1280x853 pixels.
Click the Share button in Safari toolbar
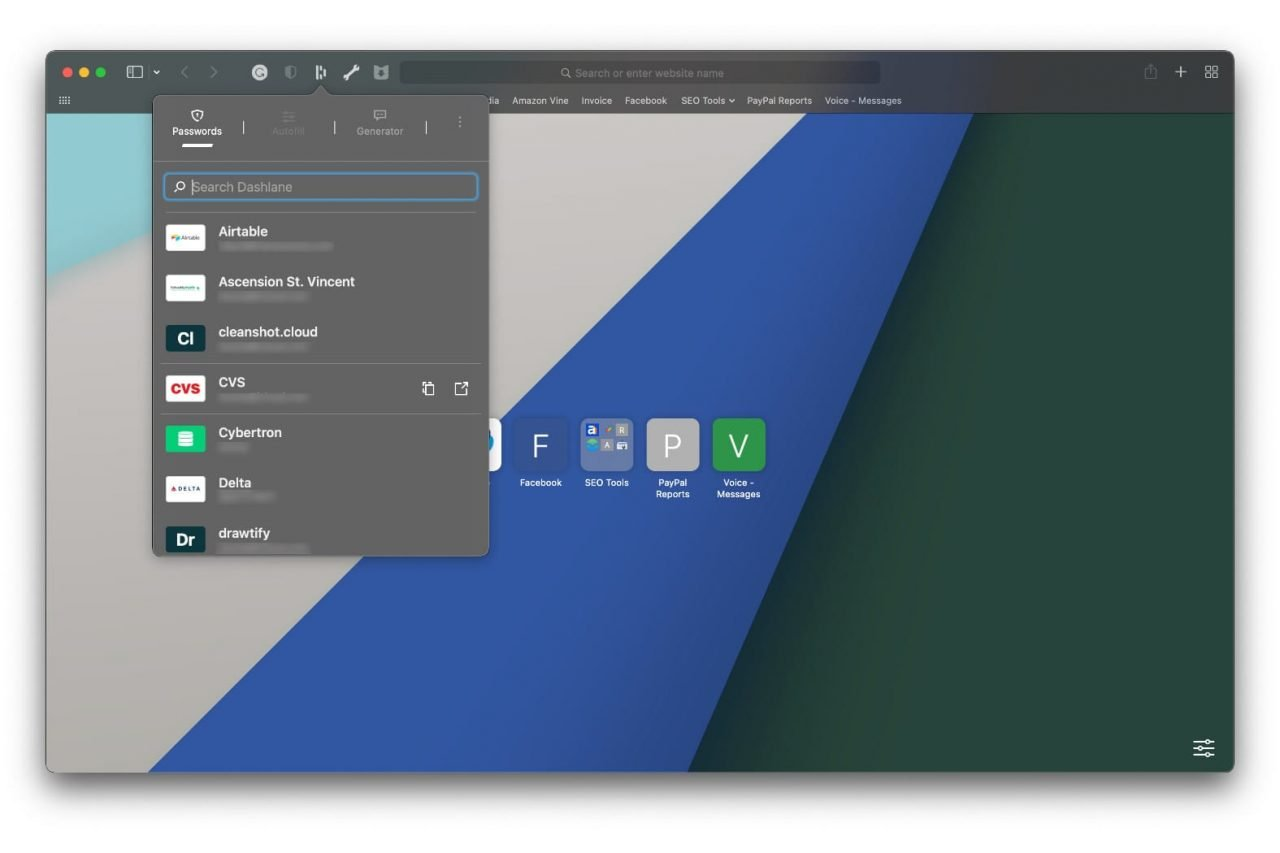click(1151, 72)
